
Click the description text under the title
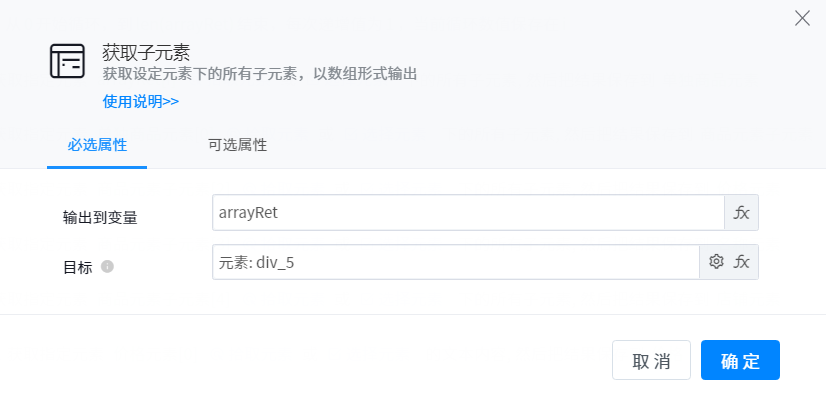click(x=259, y=74)
